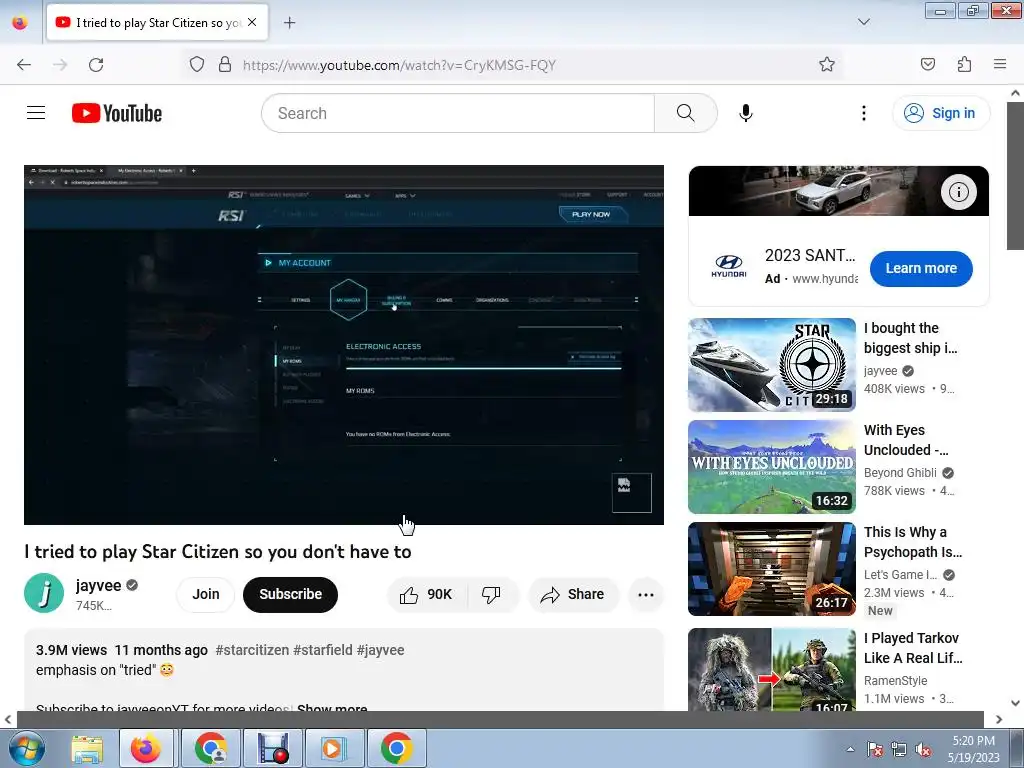This screenshot has width=1024, height=768.
Task: Select the Star Citizen video tab
Action: tap(157, 23)
